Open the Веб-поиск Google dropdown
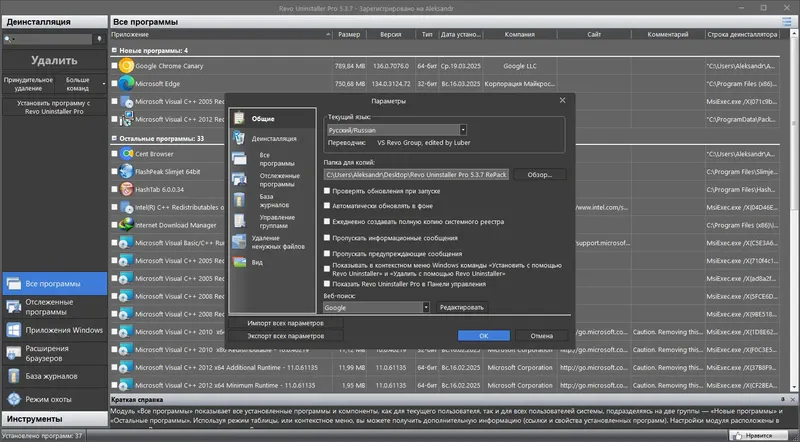Screen dimensions: 800x442 [426, 307]
